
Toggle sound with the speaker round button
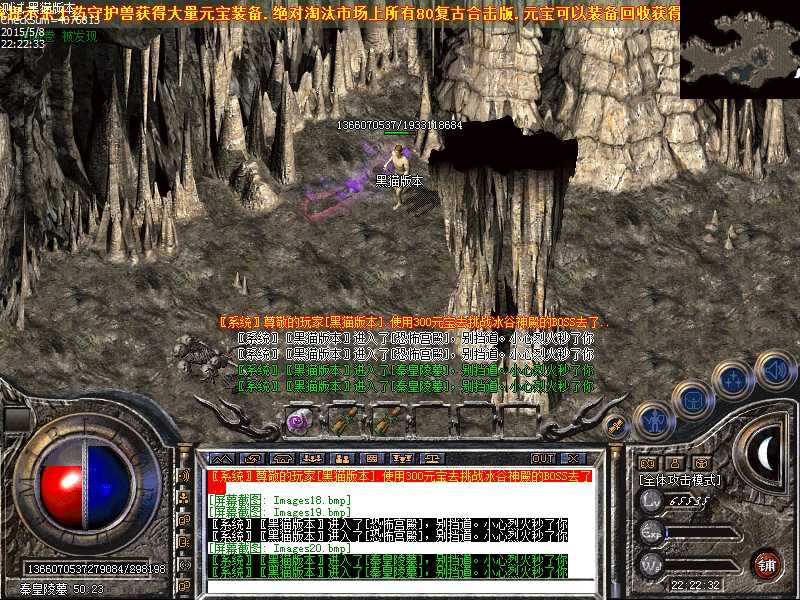774,370
